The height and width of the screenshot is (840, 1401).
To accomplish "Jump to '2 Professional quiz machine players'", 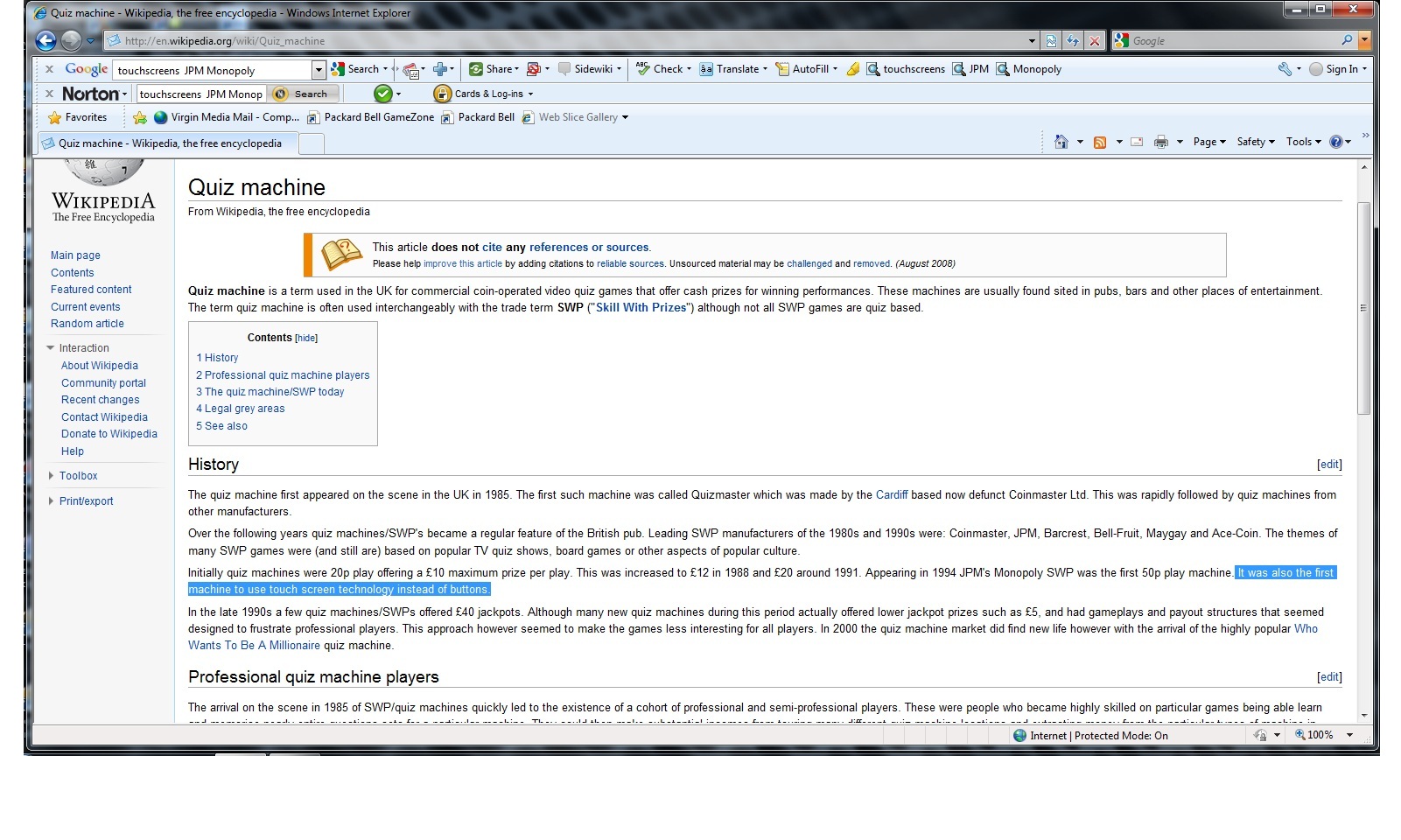I will click(x=283, y=375).
